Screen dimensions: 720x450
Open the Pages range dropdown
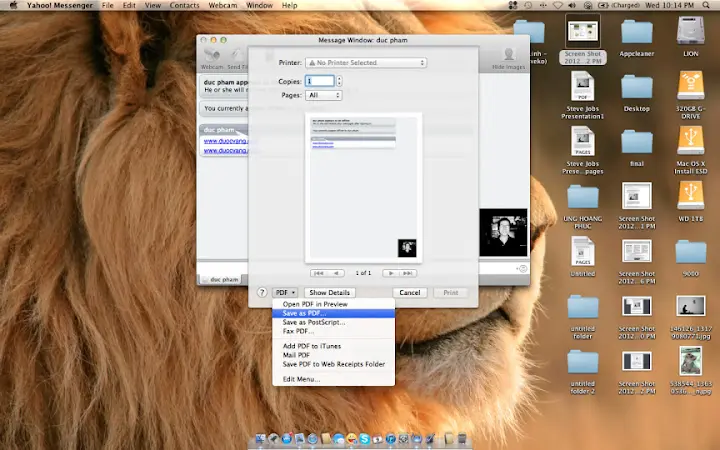point(324,95)
